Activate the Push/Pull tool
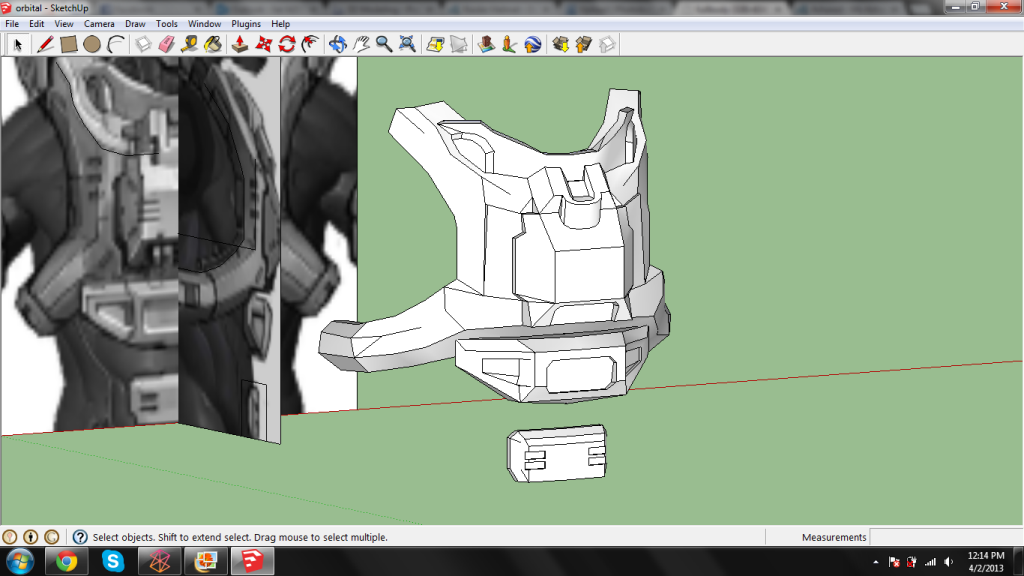This screenshot has width=1024, height=576. coord(240,44)
